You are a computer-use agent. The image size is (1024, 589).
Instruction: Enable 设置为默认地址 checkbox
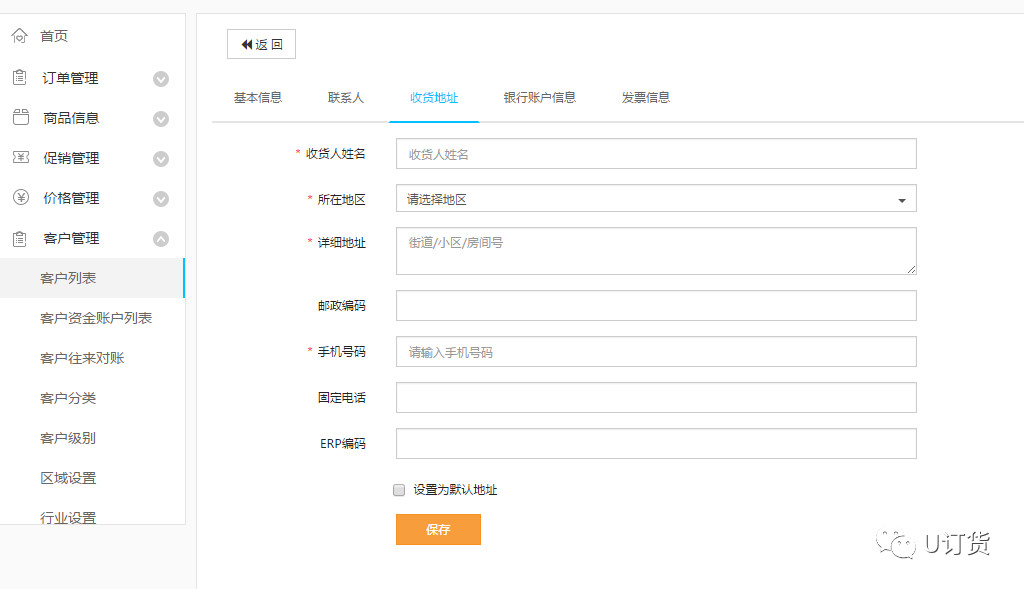[x=399, y=490]
